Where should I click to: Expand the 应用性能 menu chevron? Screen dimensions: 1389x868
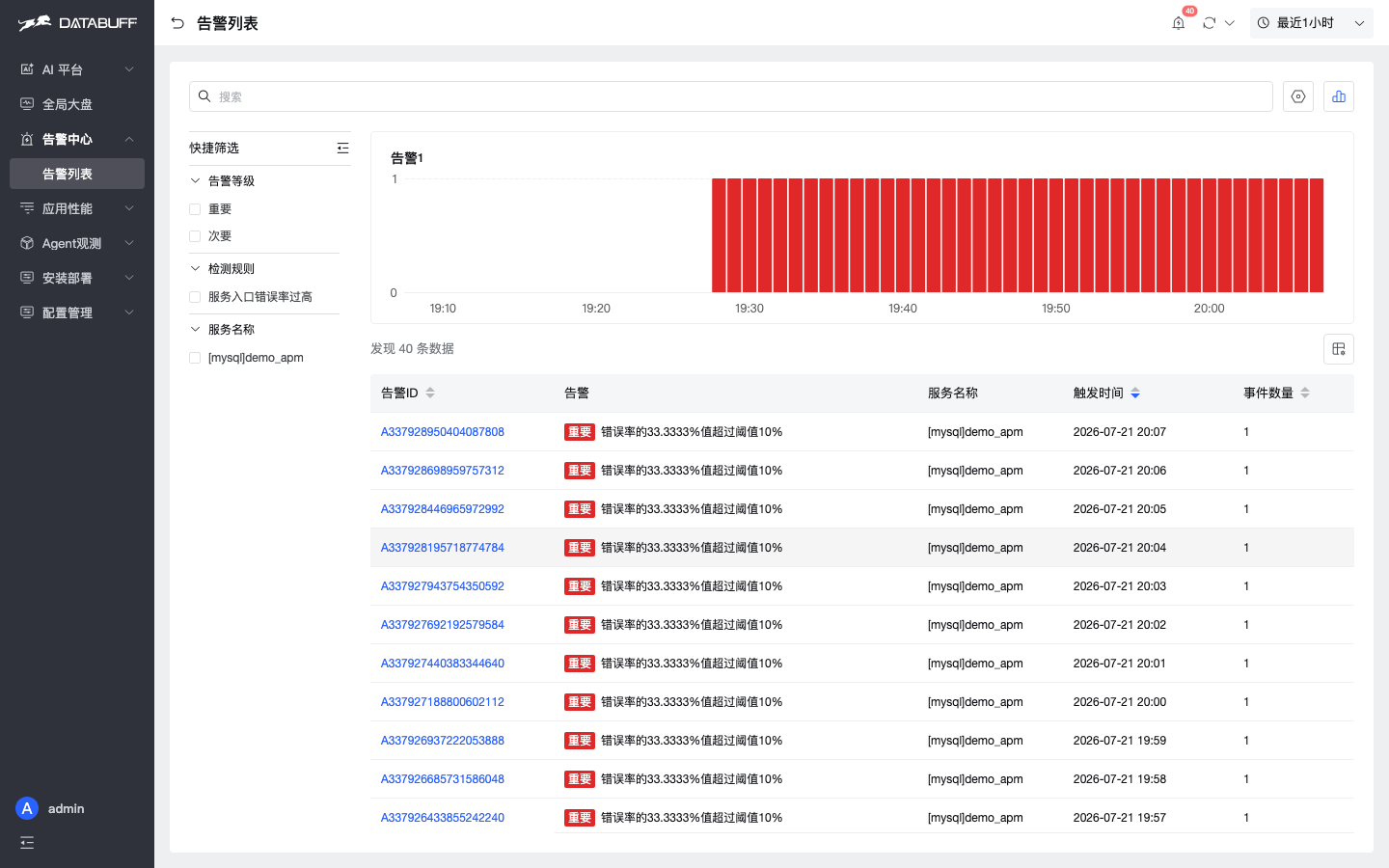click(129, 208)
